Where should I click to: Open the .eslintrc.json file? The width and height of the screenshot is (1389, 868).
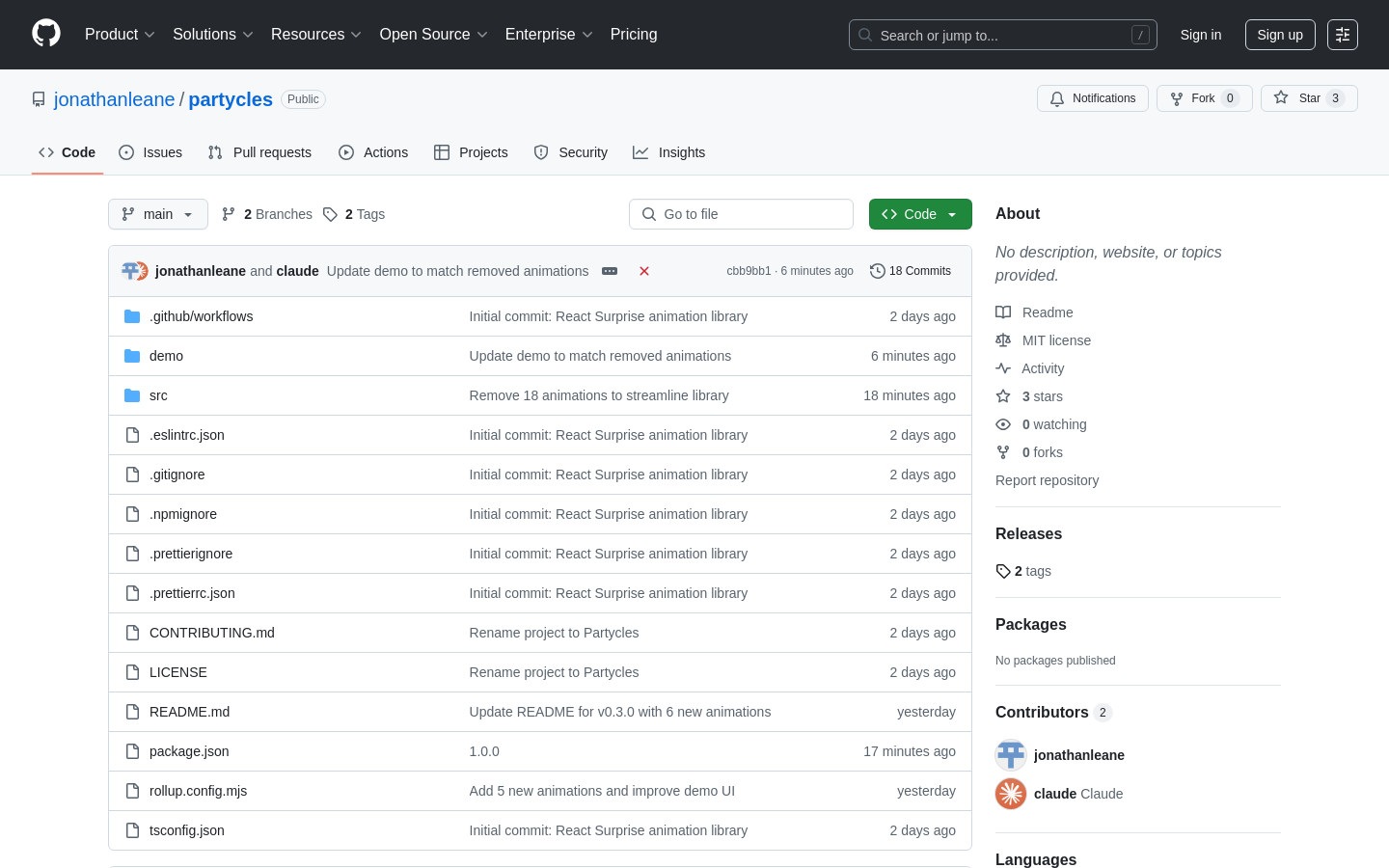point(187,435)
